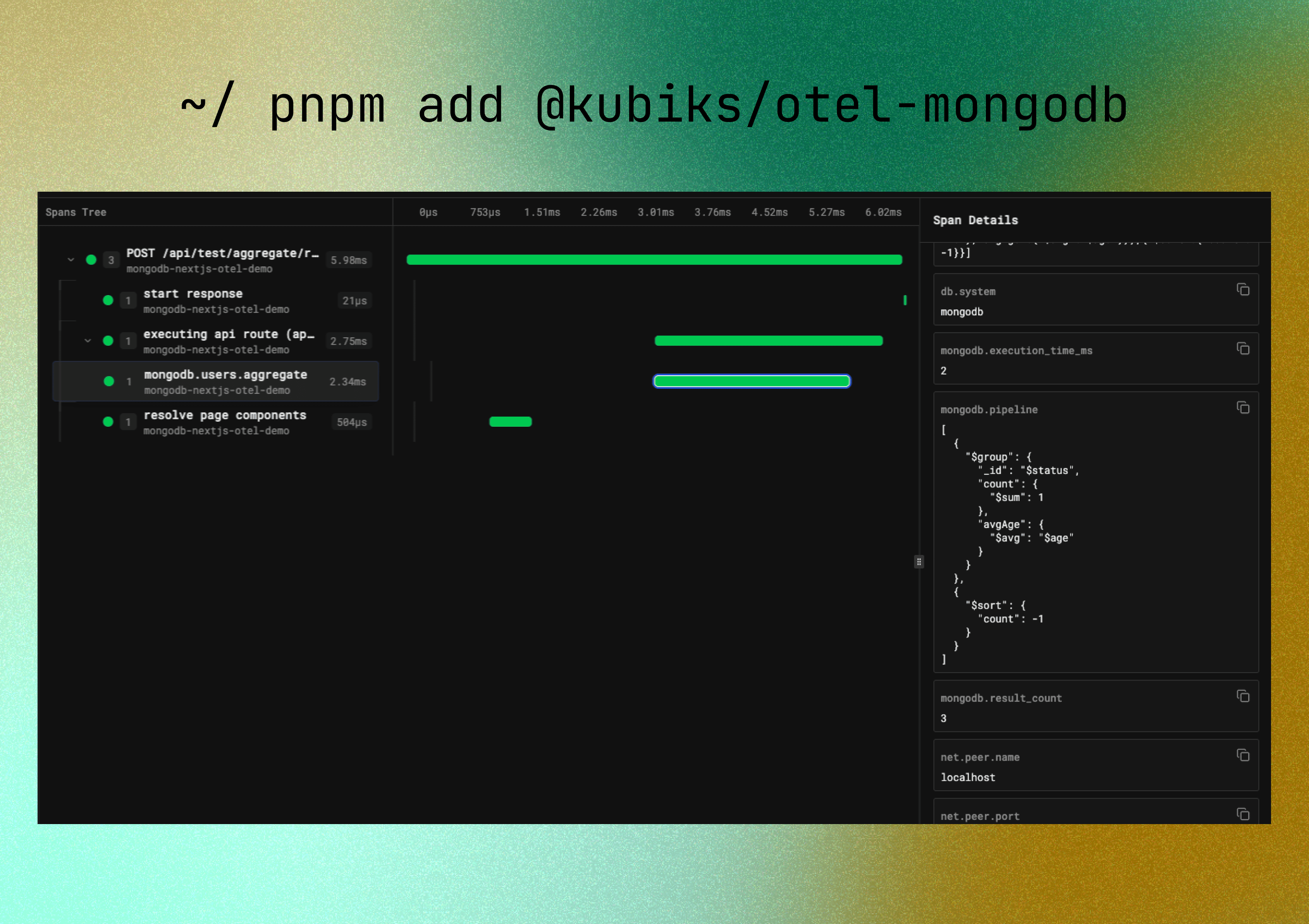Click the POST request timeline bar
The image size is (1309, 924).
655,260
